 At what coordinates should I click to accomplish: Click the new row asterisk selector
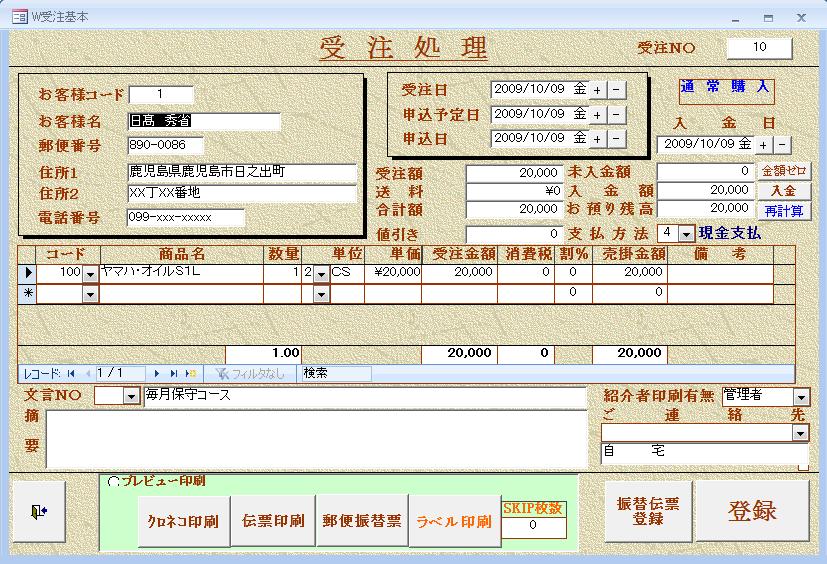pyautogui.click(x=28, y=293)
